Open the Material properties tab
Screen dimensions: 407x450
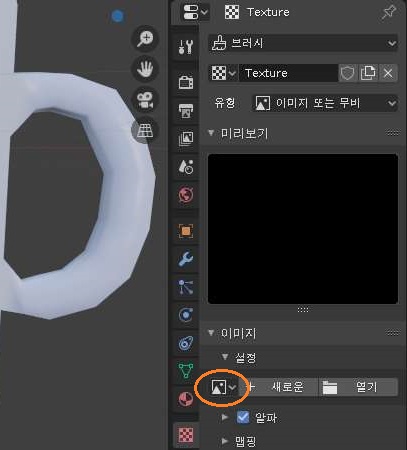coord(186,399)
